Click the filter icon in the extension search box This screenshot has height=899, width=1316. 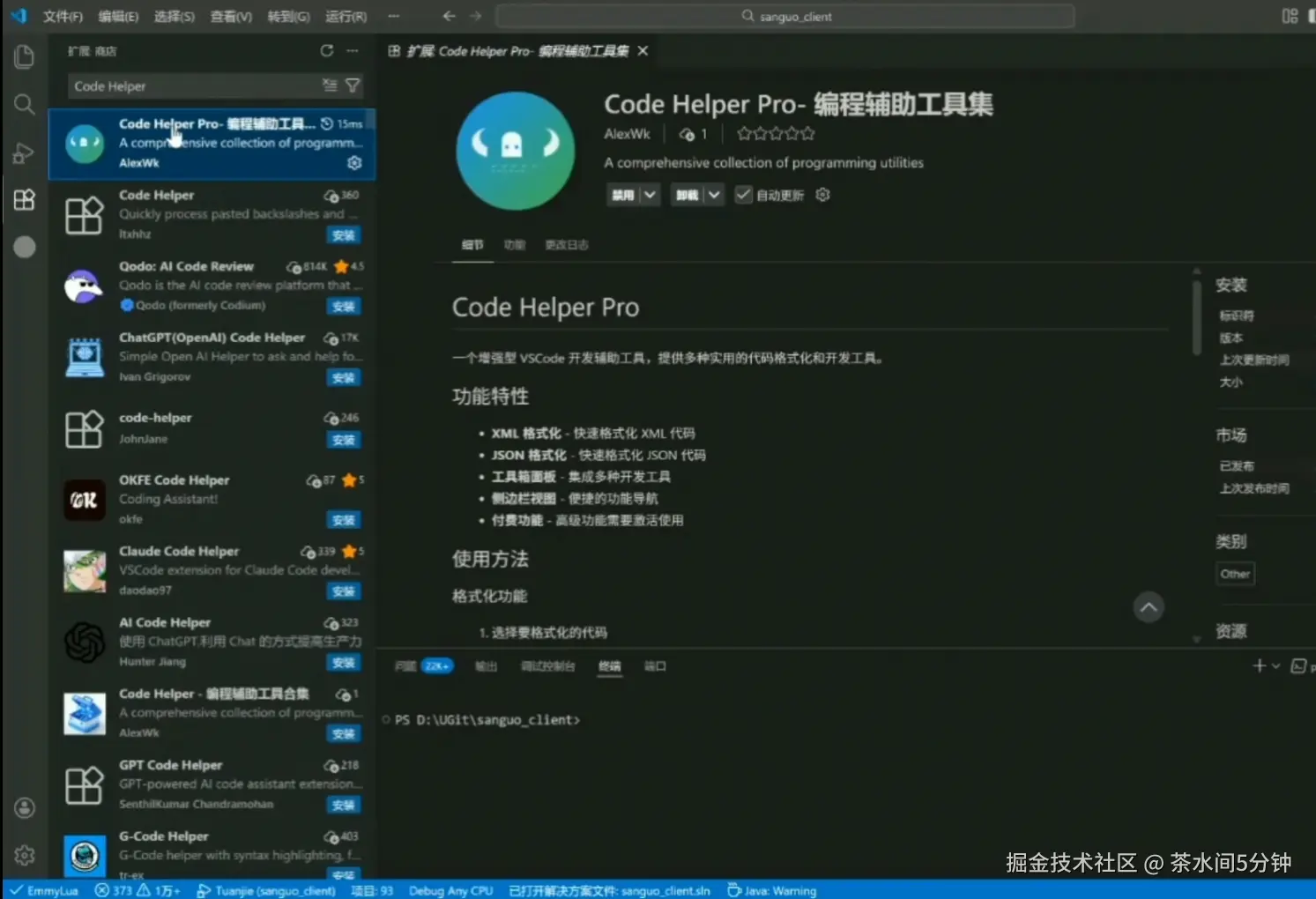352,85
